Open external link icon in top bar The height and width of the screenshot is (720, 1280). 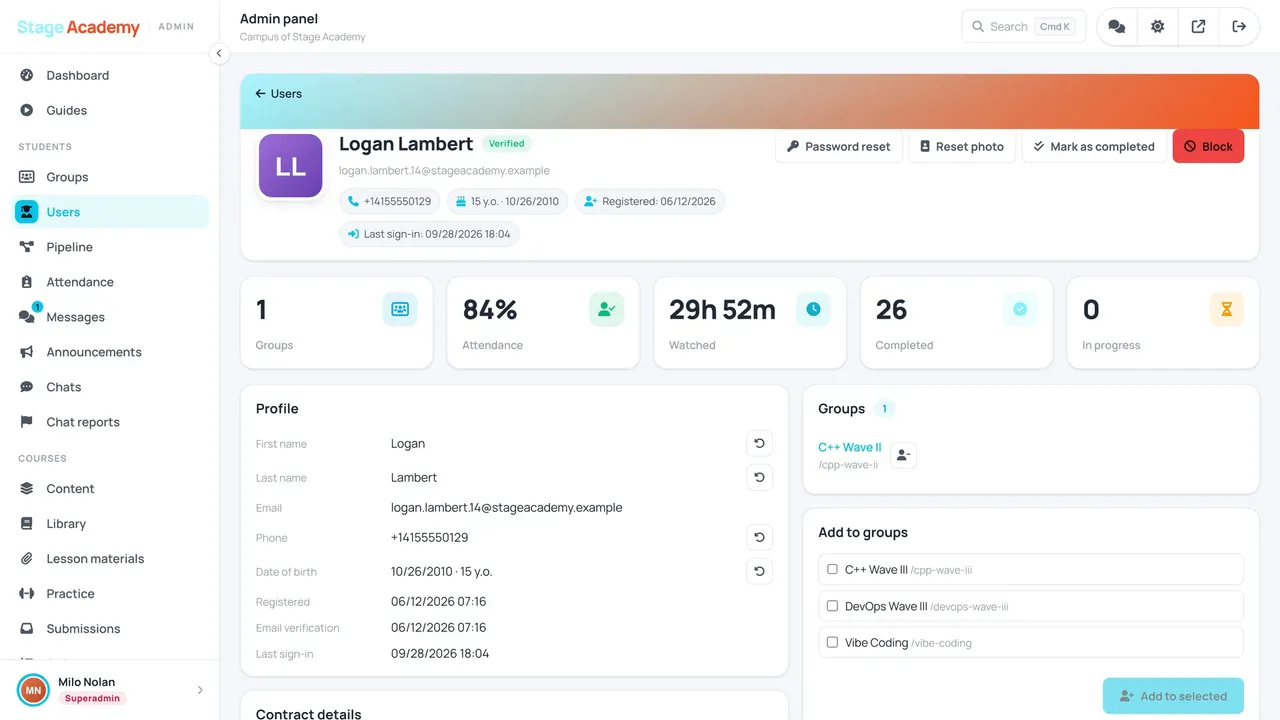pos(1198,27)
